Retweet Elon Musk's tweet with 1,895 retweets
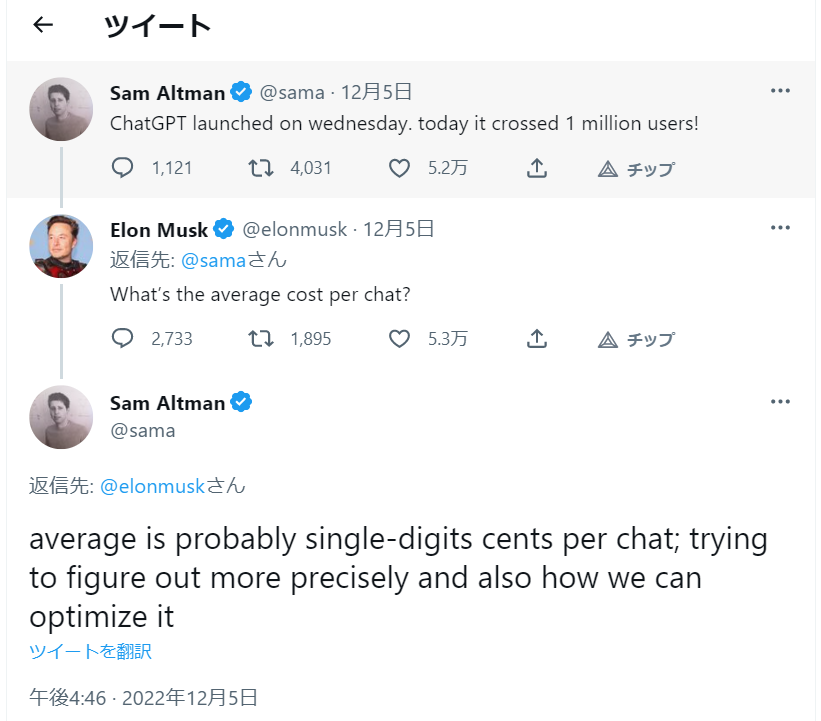821x721 pixels. pyautogui.click(x=260, y=339)
